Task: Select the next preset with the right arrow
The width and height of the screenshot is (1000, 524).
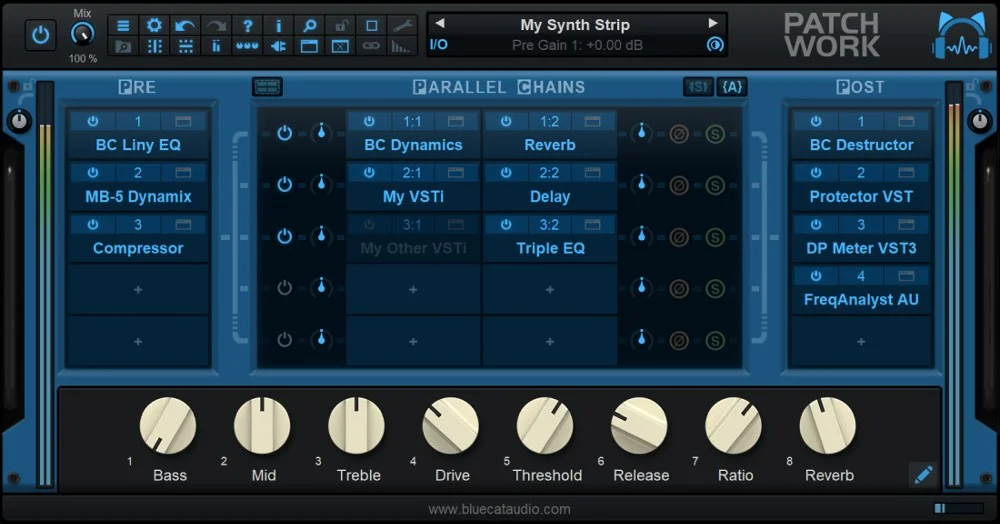Action: point(713,24)
